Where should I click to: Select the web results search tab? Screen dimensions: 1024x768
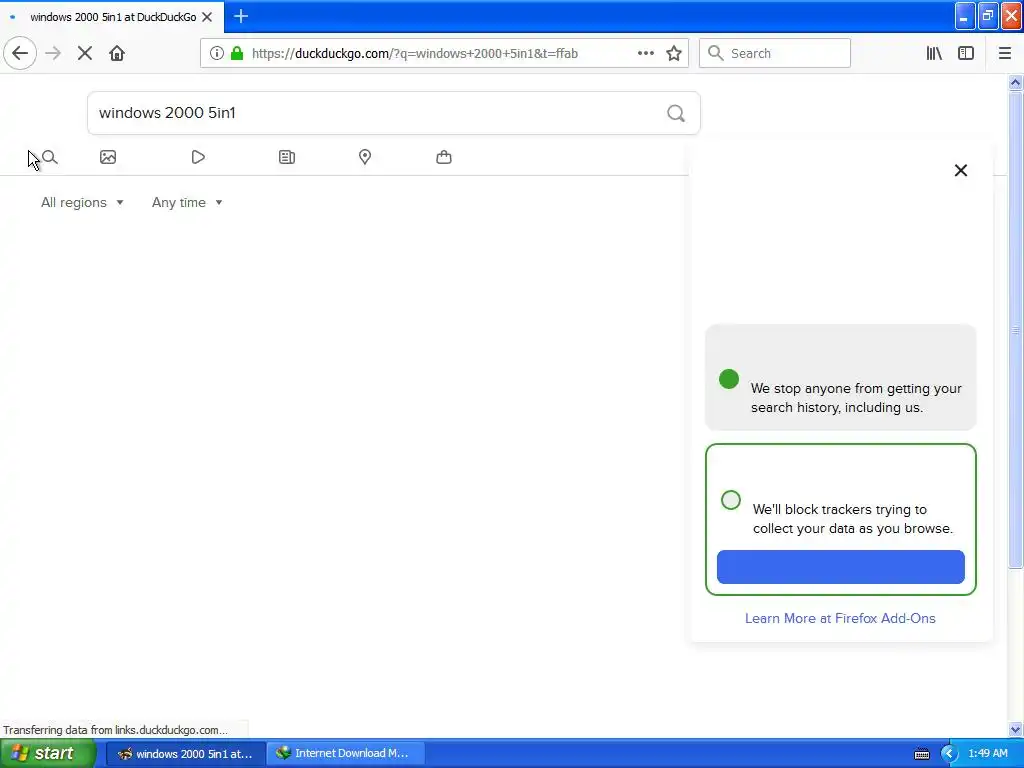[x=50, y=157]
